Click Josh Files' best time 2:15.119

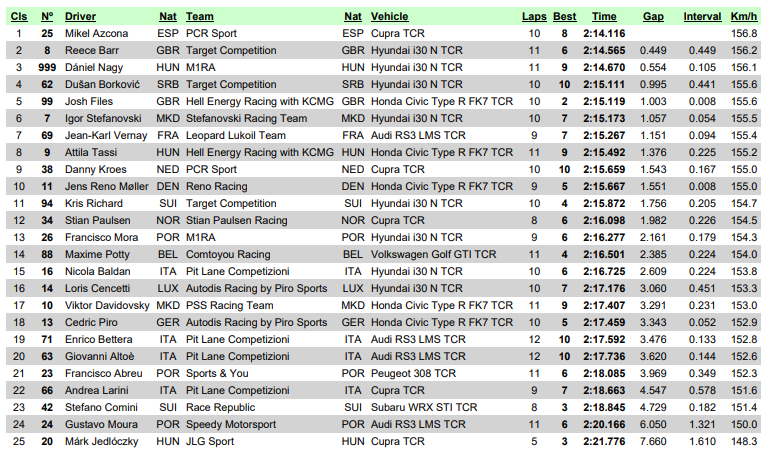point(604,101)
